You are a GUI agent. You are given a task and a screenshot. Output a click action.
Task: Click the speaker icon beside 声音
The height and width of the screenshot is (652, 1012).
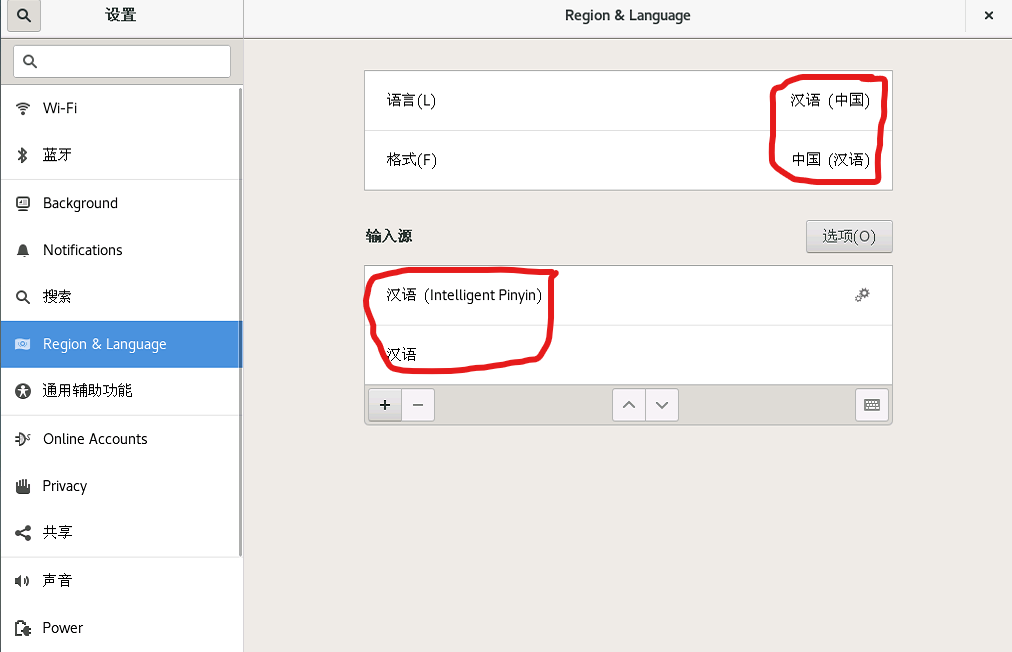[x=23, y=581]
